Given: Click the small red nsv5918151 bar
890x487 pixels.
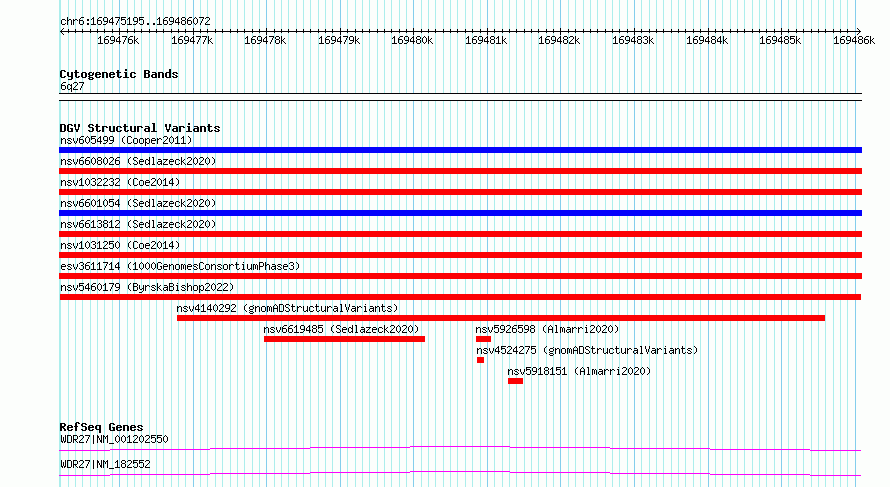Looking at the screenshot, I should [x=515, y=381].
